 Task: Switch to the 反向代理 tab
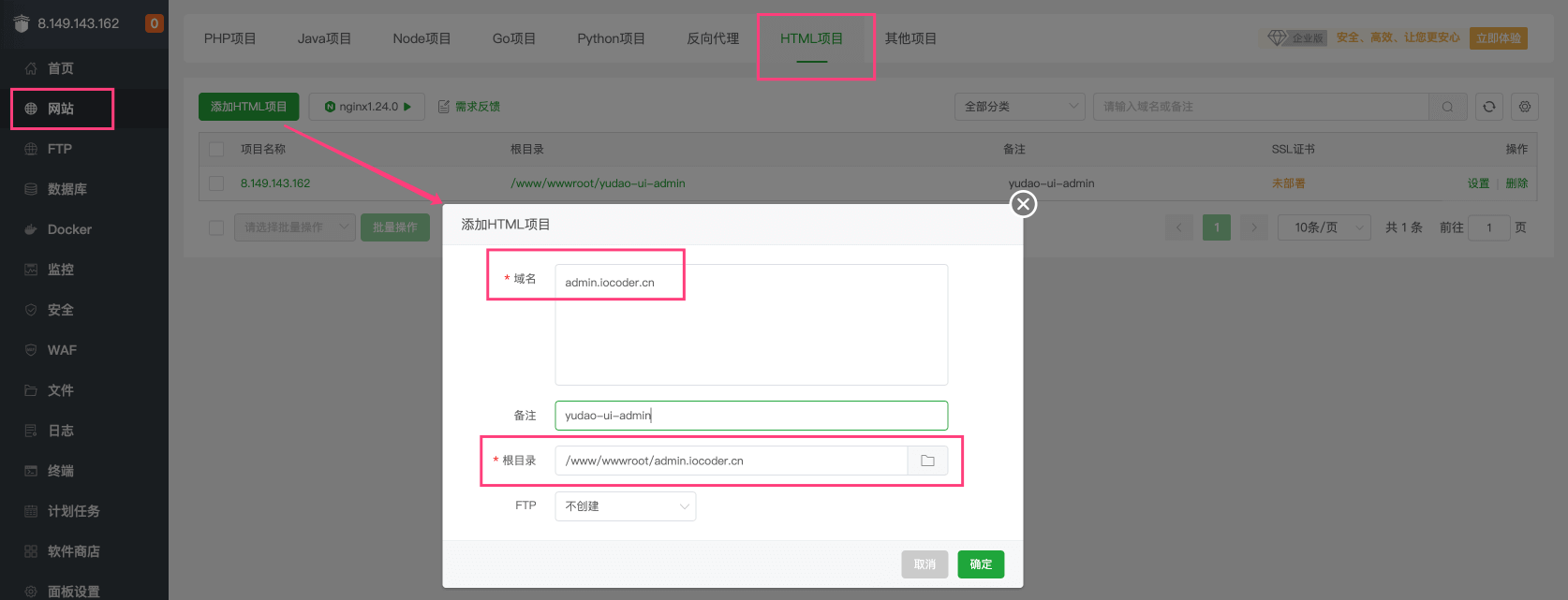(x=713, y=38)
